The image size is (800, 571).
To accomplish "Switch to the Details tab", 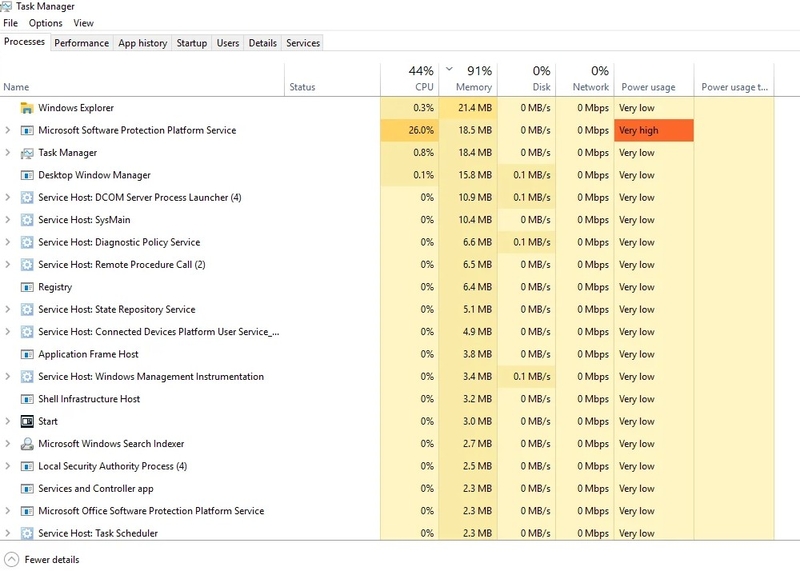I will [x=263, y=43].
